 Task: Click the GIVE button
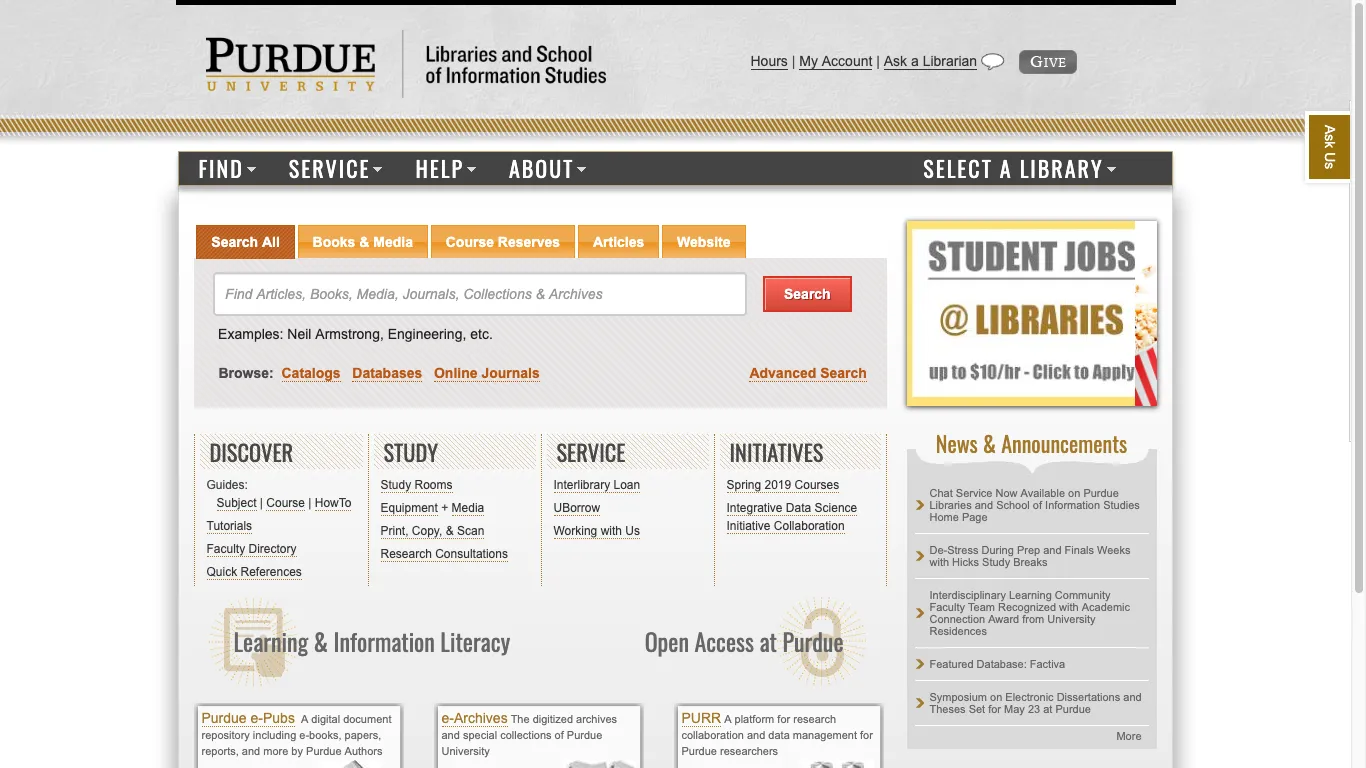(1047, 61)
